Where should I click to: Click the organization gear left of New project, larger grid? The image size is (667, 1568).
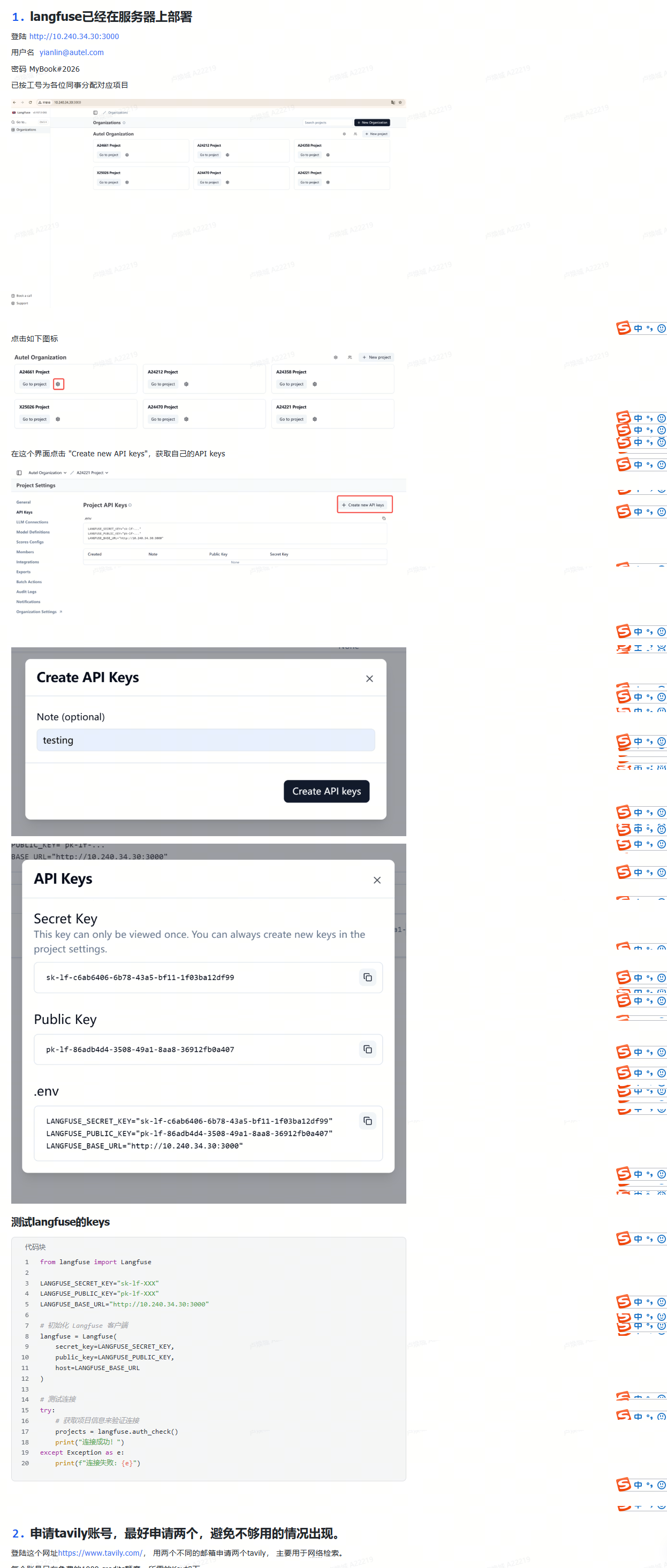pyautogui.click(x=336, y=357)
